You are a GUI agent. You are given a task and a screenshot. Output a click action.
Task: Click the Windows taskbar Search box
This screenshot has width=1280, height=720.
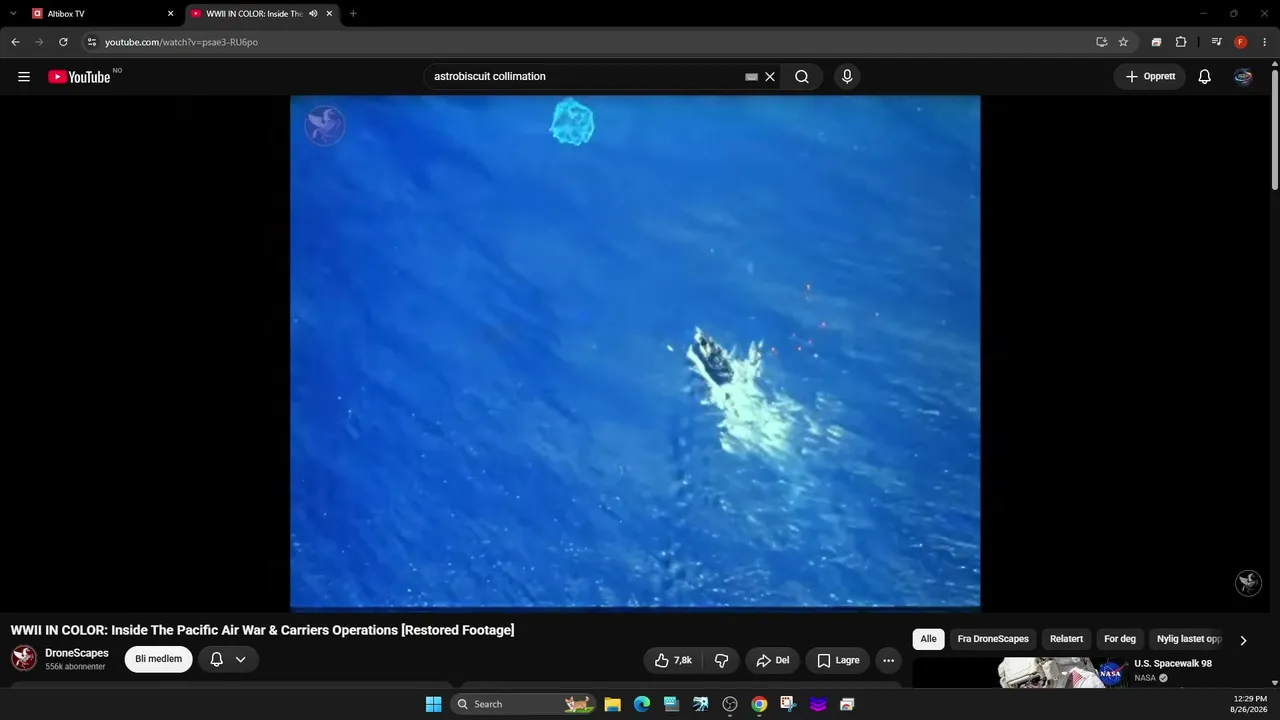(523, 704)
